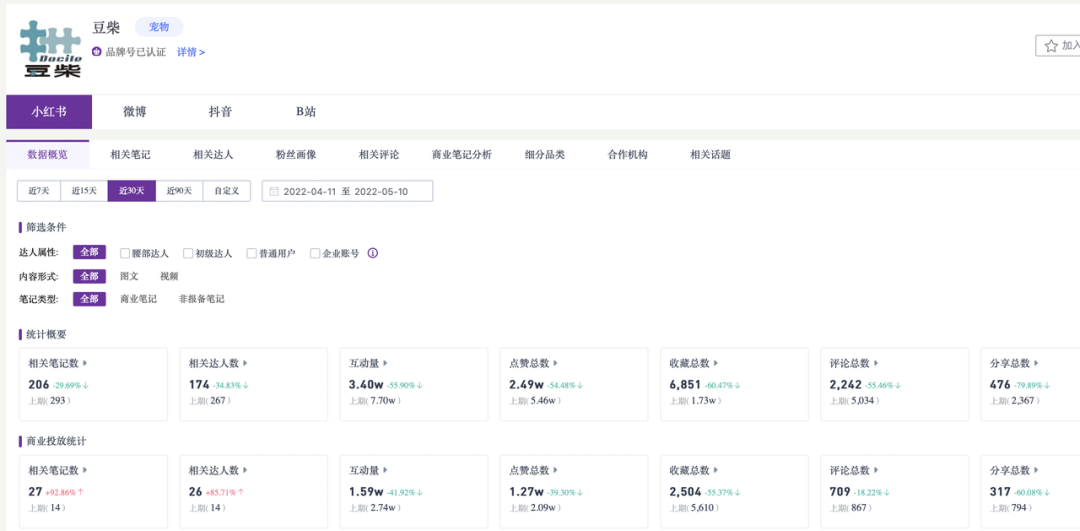The height and width of the screenshot is (531, 1080).
Task: Click the +85.71% increase indicator
Action: (224, 492)
